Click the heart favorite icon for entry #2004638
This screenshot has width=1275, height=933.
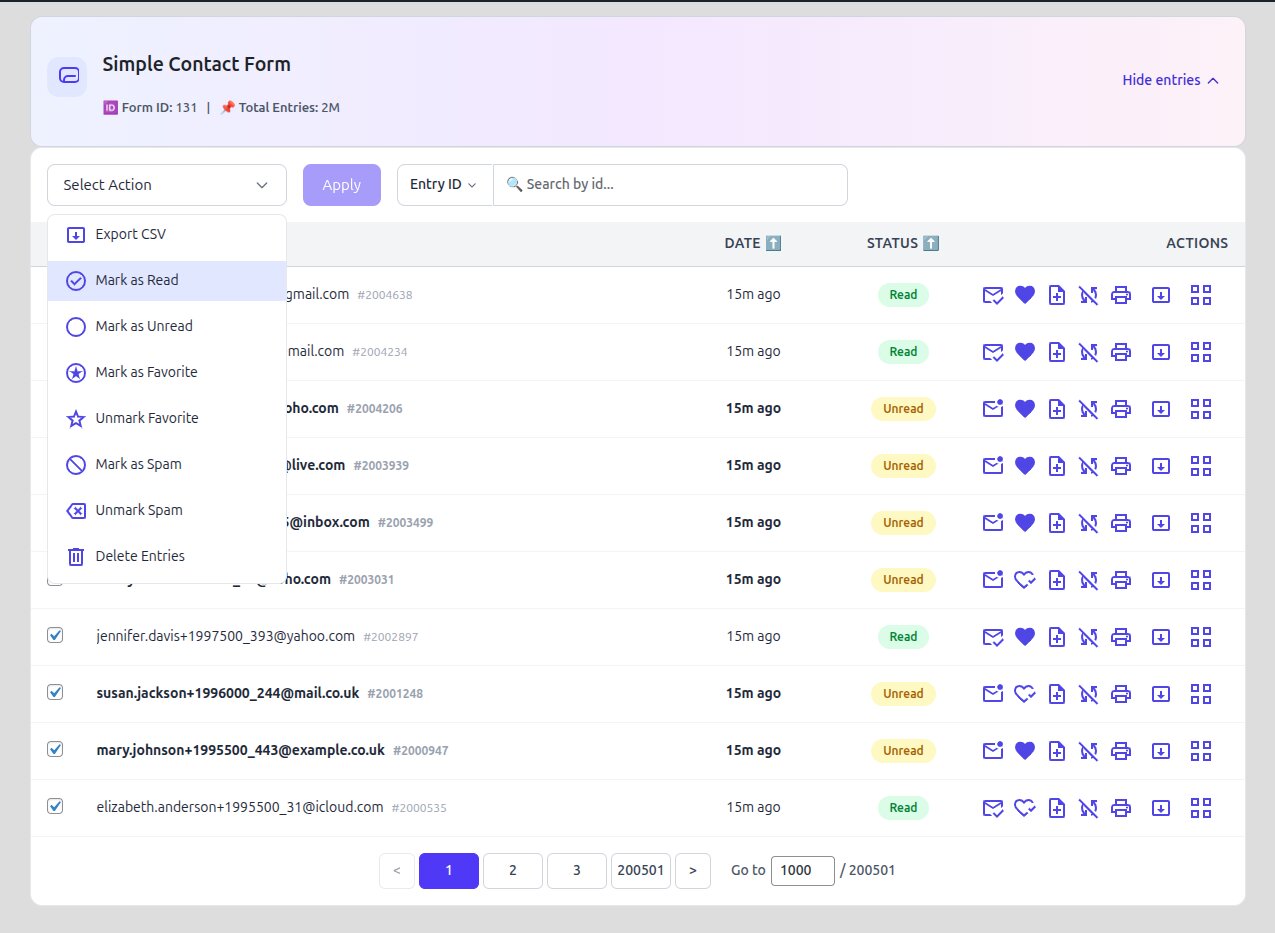1024,295
